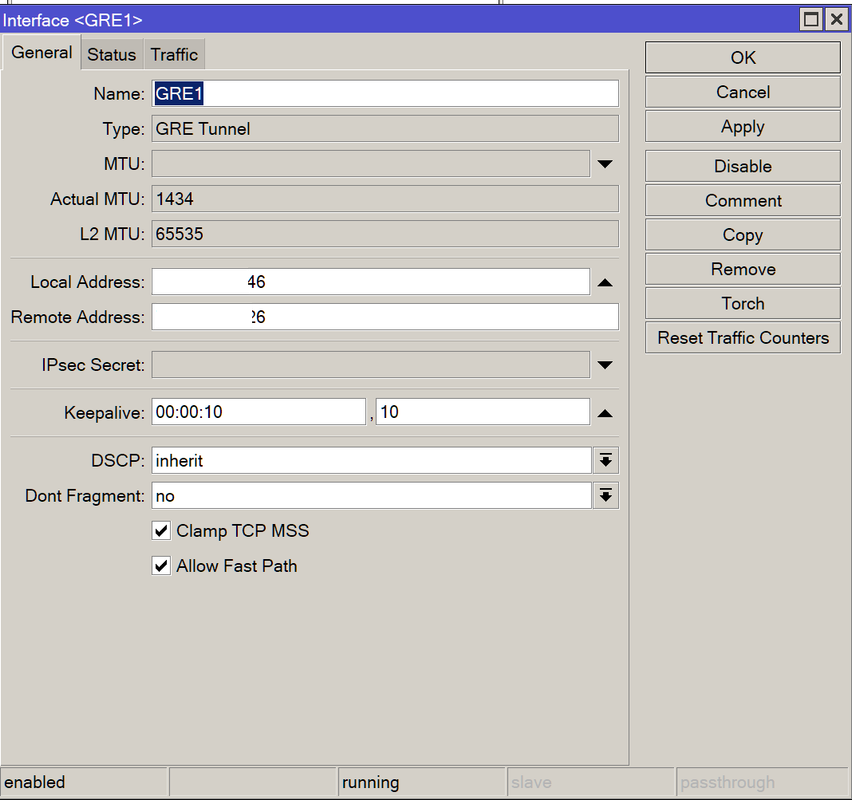Image resolution: width=852 pixels, height=800 pixels.
Task: Click the Actual MTU value 1434
Action: 385,199
